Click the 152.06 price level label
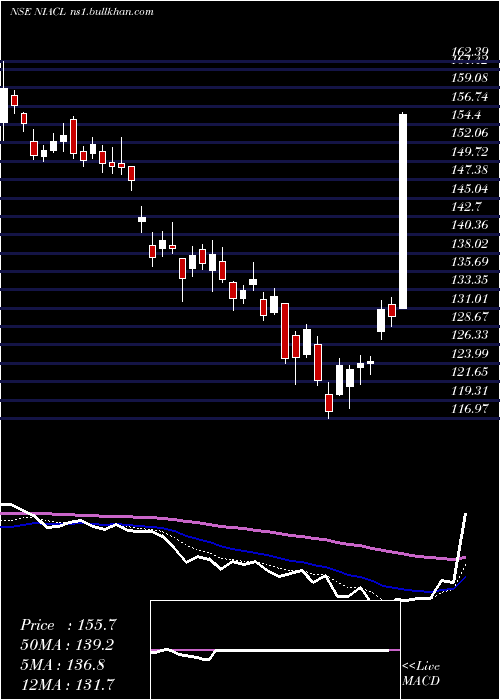This screenshot has width=500, height=700. pos(471,133)
